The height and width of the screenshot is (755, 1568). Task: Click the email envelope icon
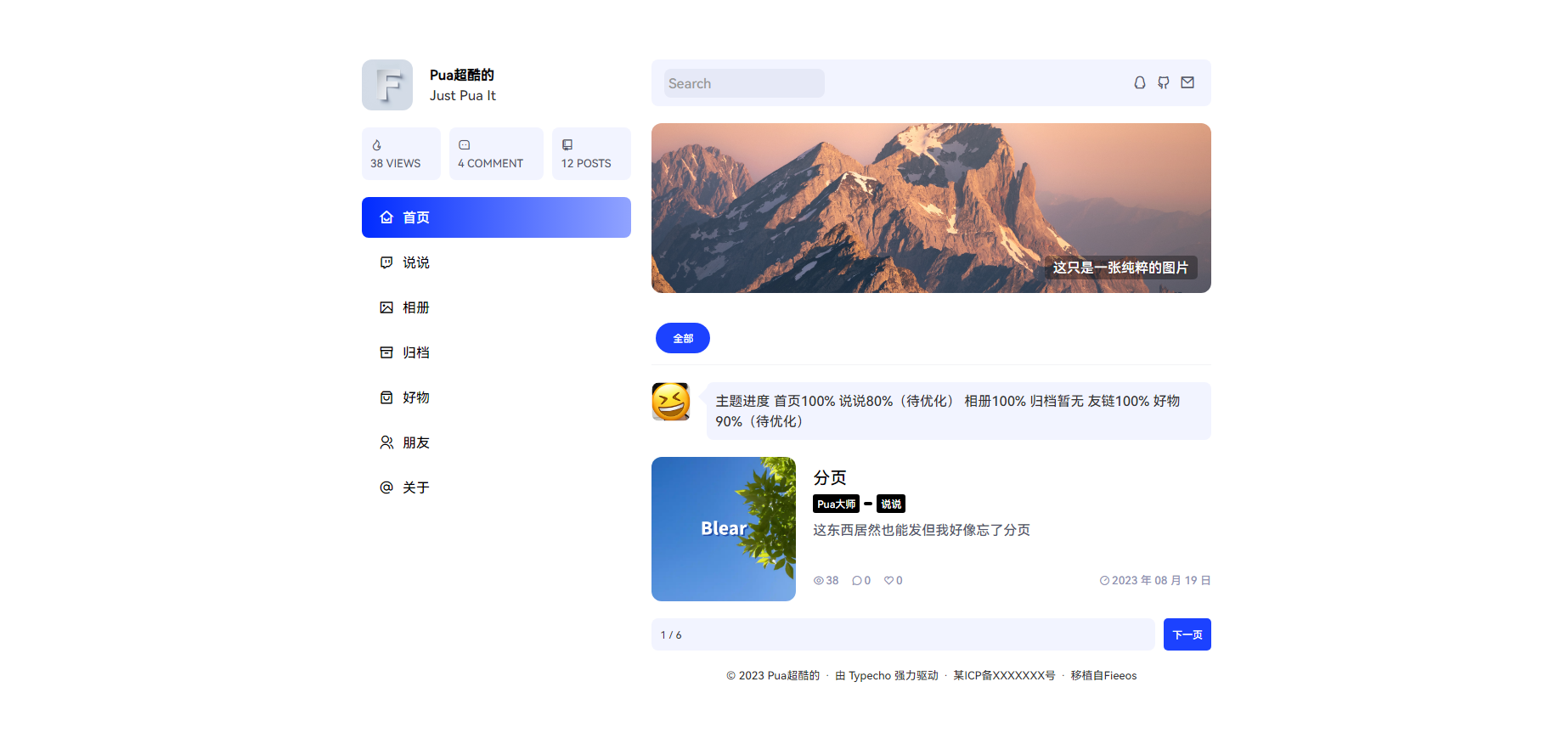1187,83
